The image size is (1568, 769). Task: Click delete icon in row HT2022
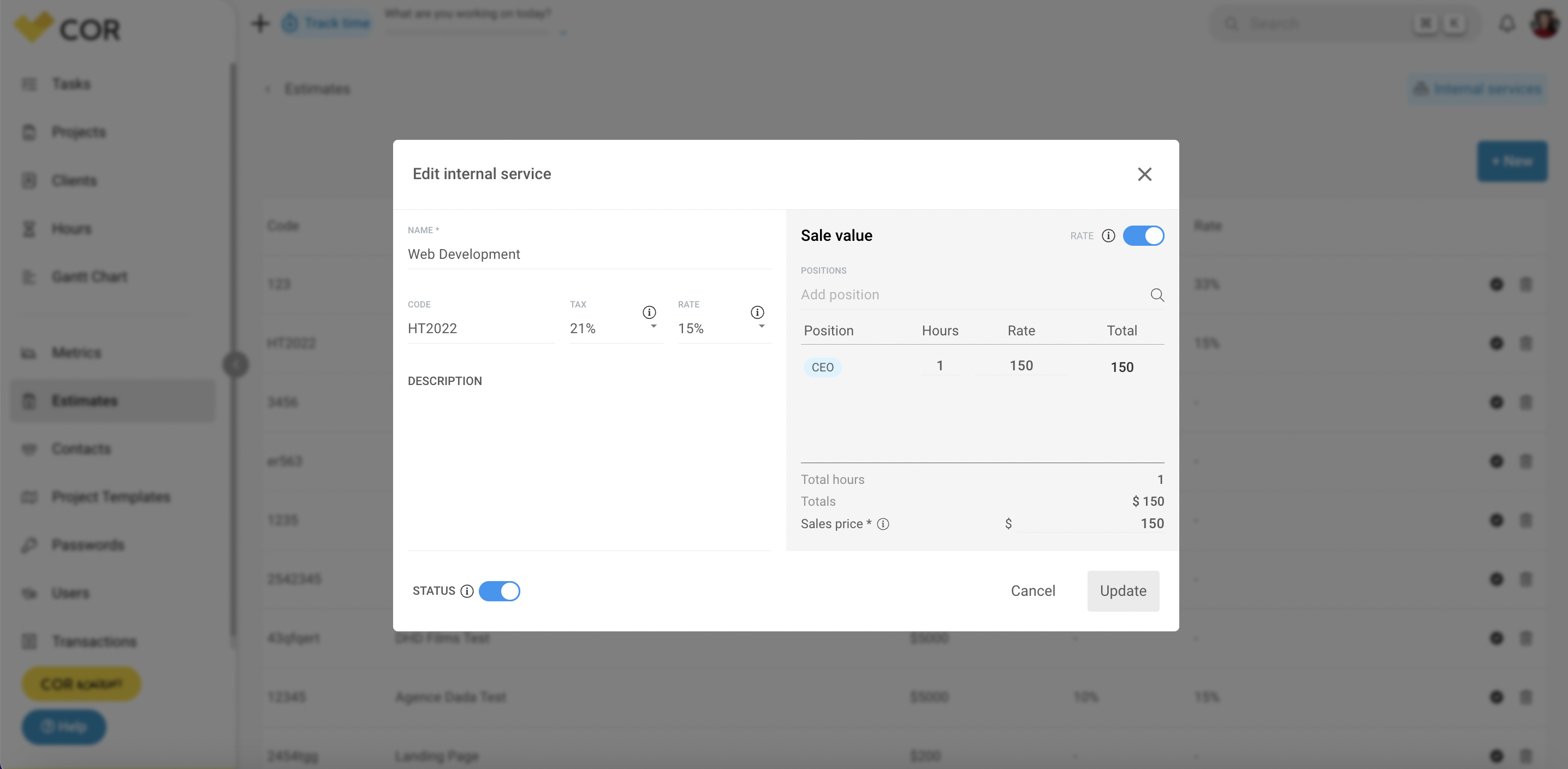tap(1525, 344)
